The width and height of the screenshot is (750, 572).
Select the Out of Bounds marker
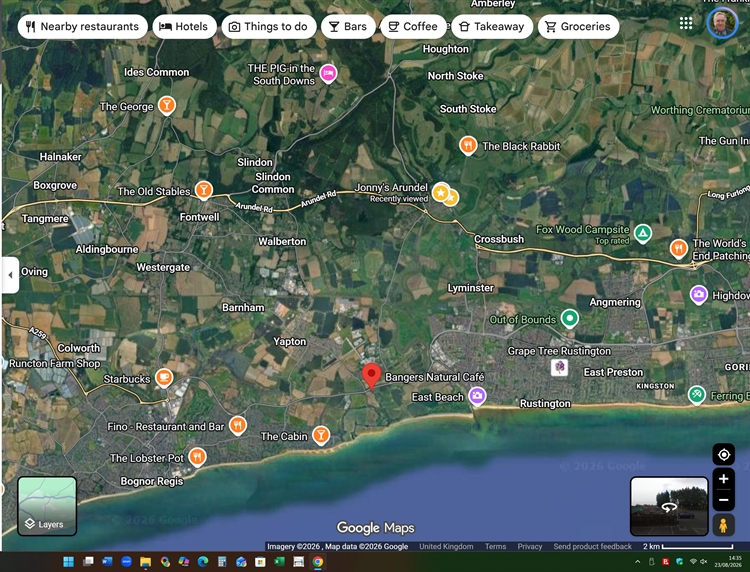[x=569, y=318]
